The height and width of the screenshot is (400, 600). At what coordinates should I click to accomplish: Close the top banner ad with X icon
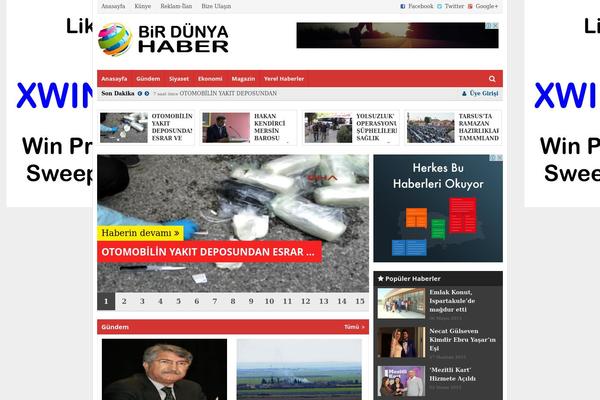pyautogui.click(x=495, y=25)
